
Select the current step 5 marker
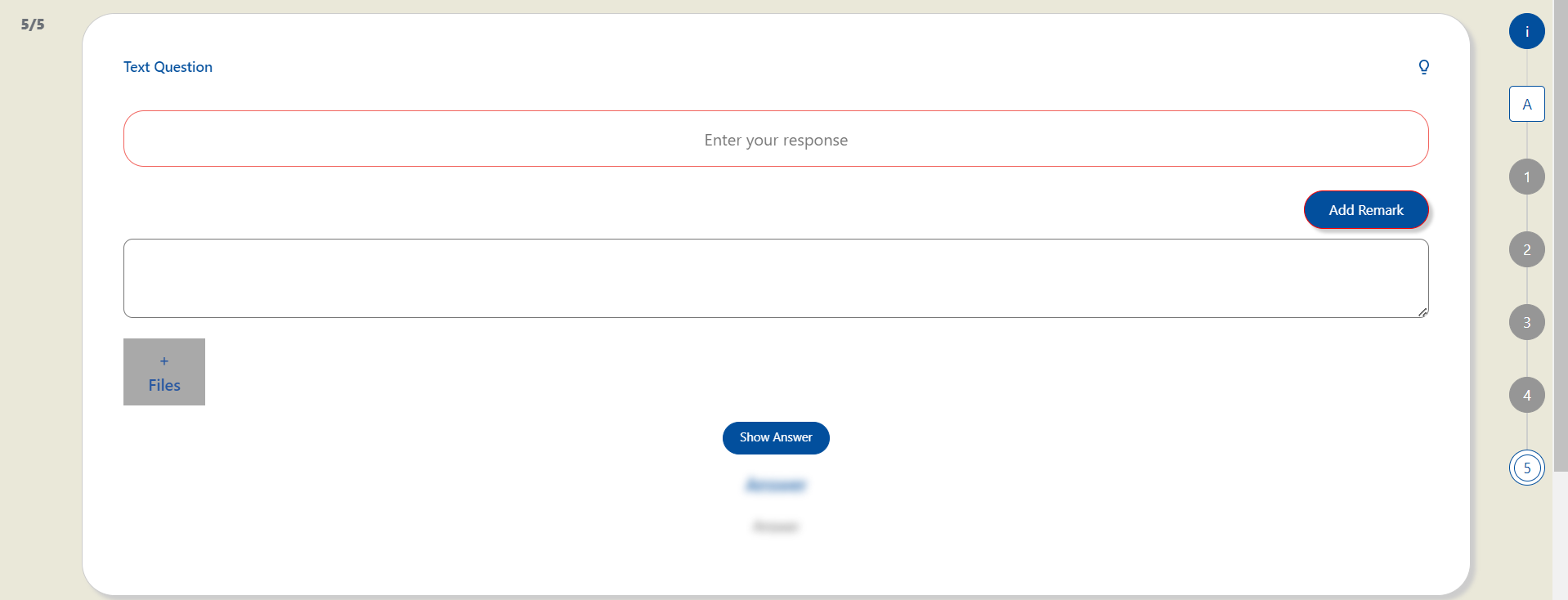1526,468
